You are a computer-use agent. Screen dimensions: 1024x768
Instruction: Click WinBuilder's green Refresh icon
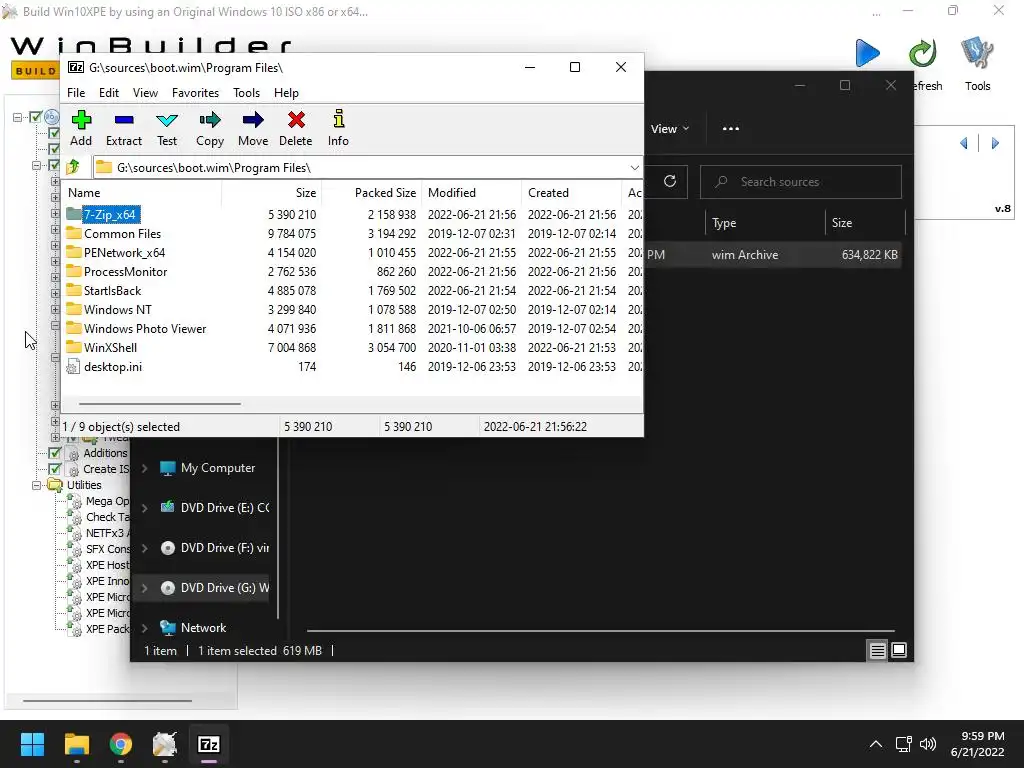point(923,54)
